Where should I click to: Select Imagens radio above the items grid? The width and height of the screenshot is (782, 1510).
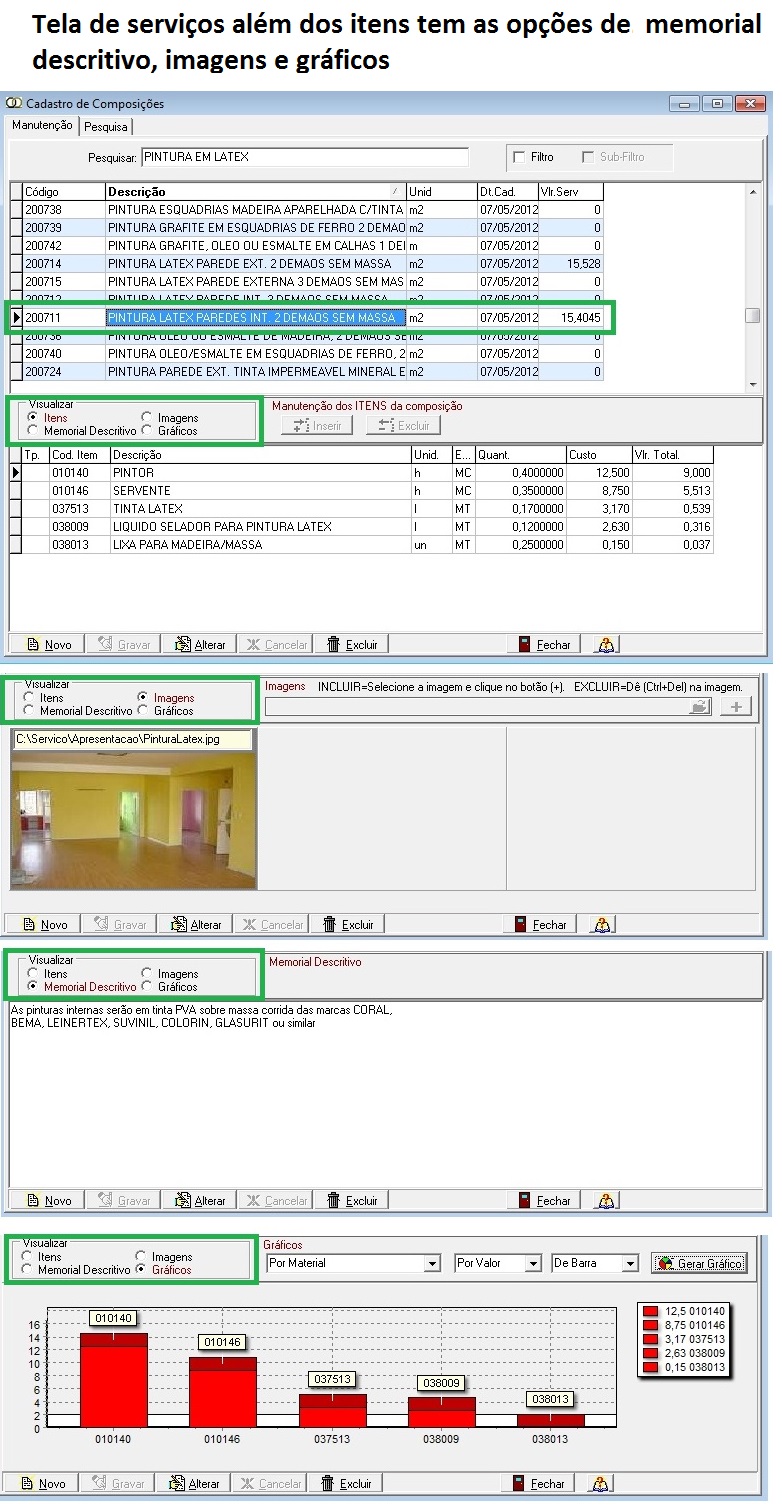[147, 418]
